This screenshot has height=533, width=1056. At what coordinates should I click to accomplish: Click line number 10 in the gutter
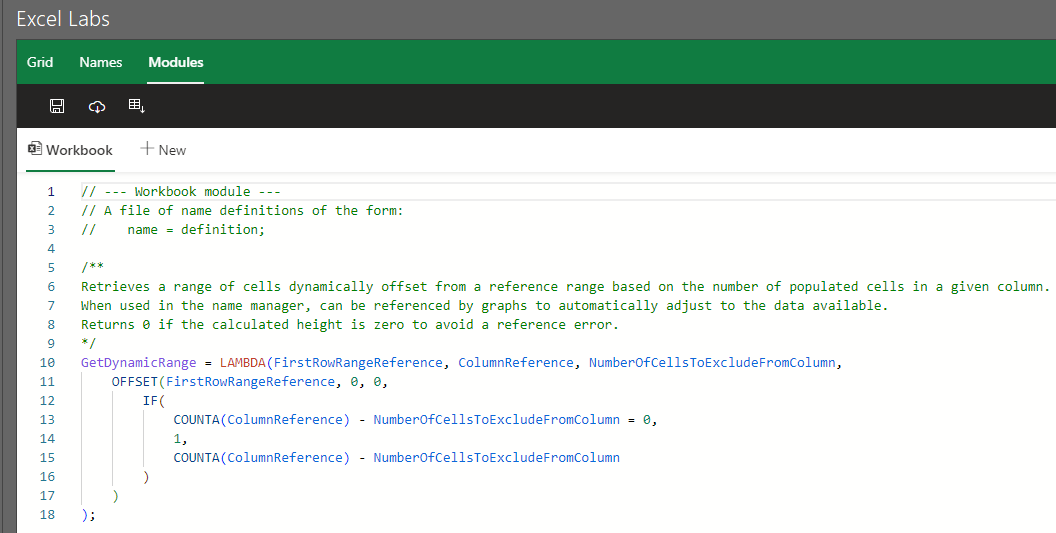tap(48, 362)
